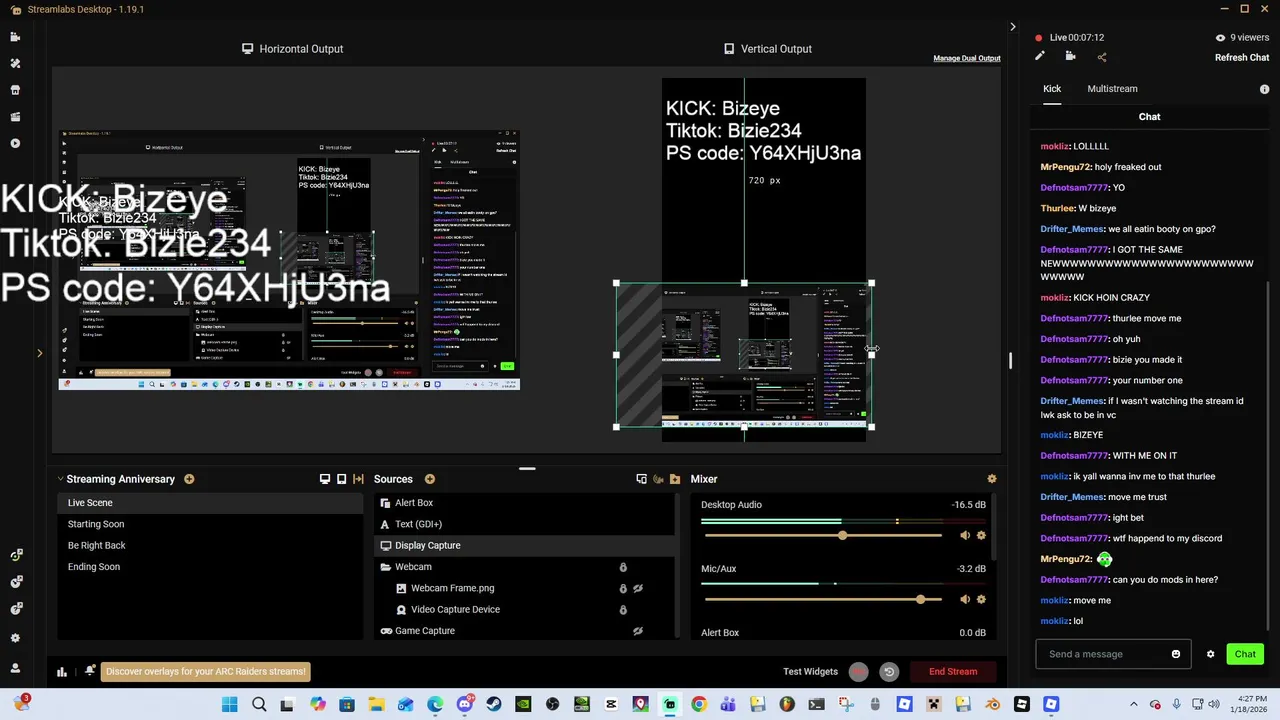Open the Recordings play icon in sidebar
The height and width of the screenshot is (720, 1280).
click(15, 143)
